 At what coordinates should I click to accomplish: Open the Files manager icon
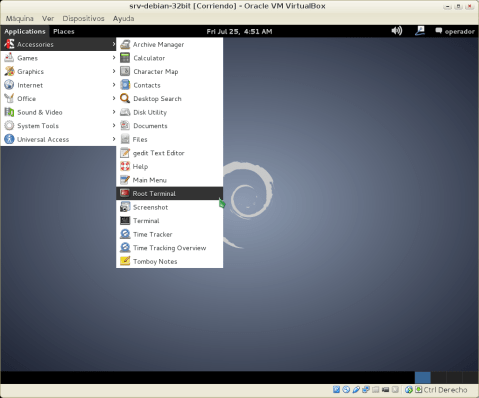pyautogui.click(x=125, y=139)
